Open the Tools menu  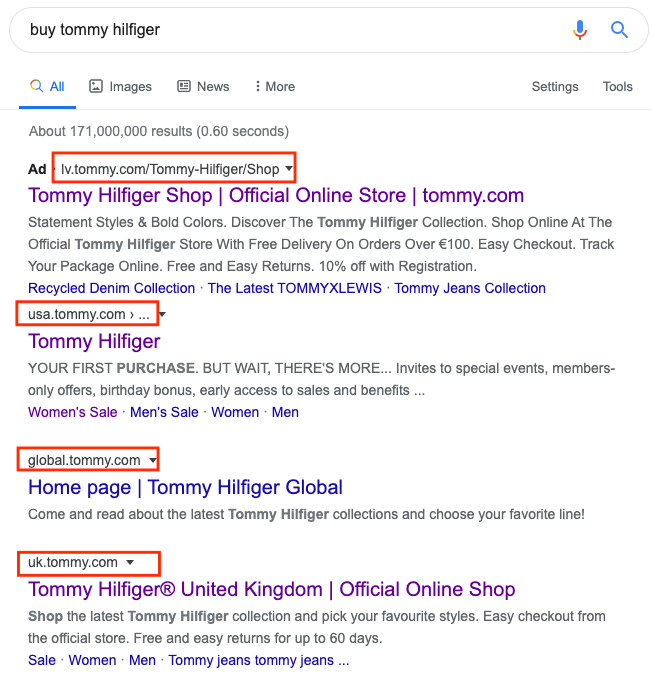(617, 86)
